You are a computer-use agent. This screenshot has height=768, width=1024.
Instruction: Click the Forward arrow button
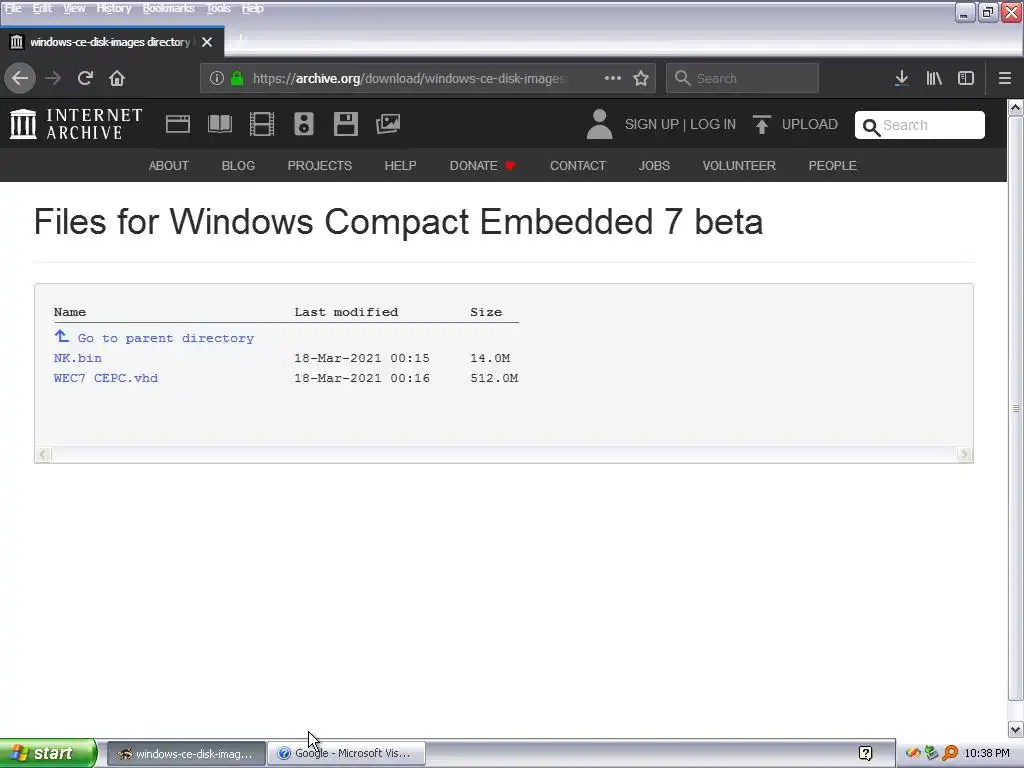pyautogui.click(x=53, y=78)
